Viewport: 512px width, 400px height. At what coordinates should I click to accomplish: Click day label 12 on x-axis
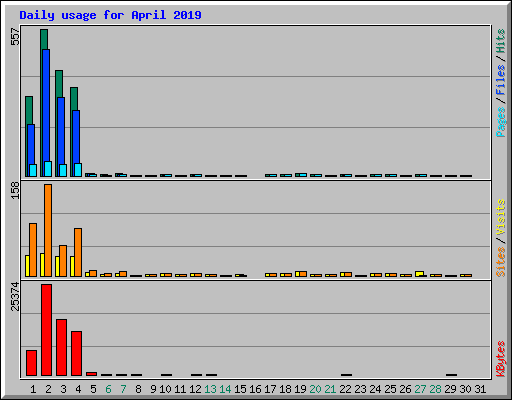[x=195, y=389]
